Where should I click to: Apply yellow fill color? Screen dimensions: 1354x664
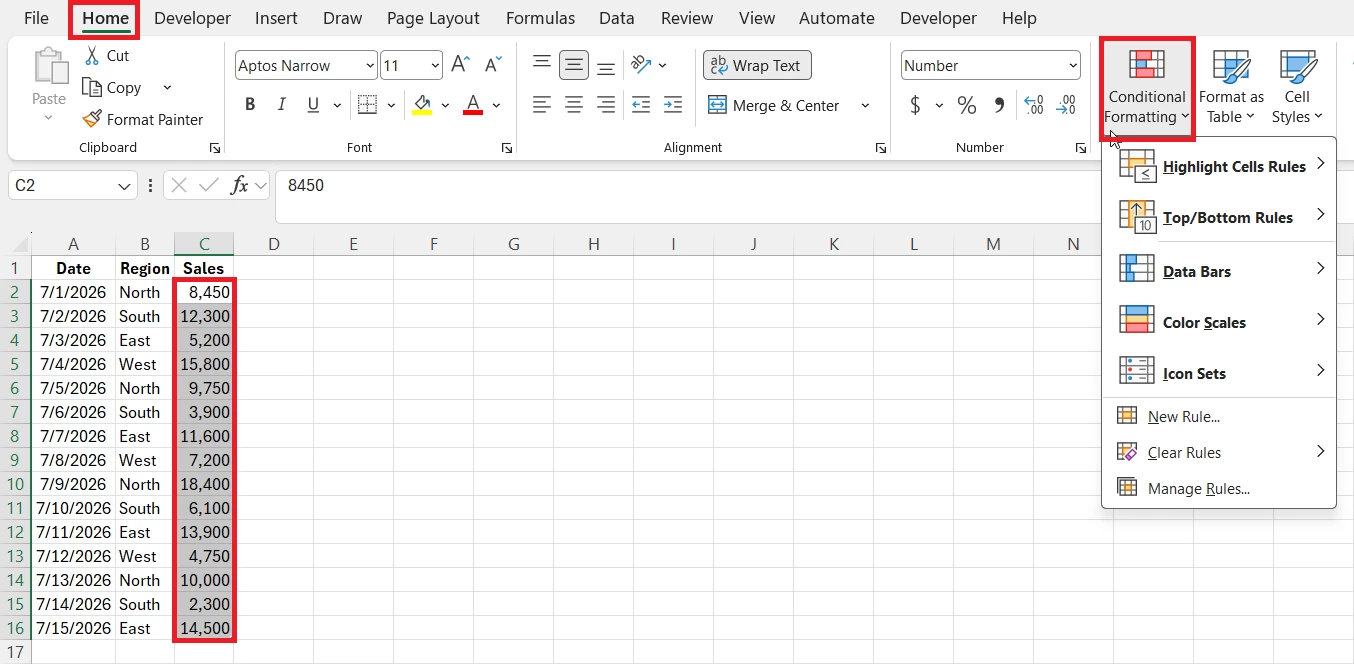click(x=421, y=105)
